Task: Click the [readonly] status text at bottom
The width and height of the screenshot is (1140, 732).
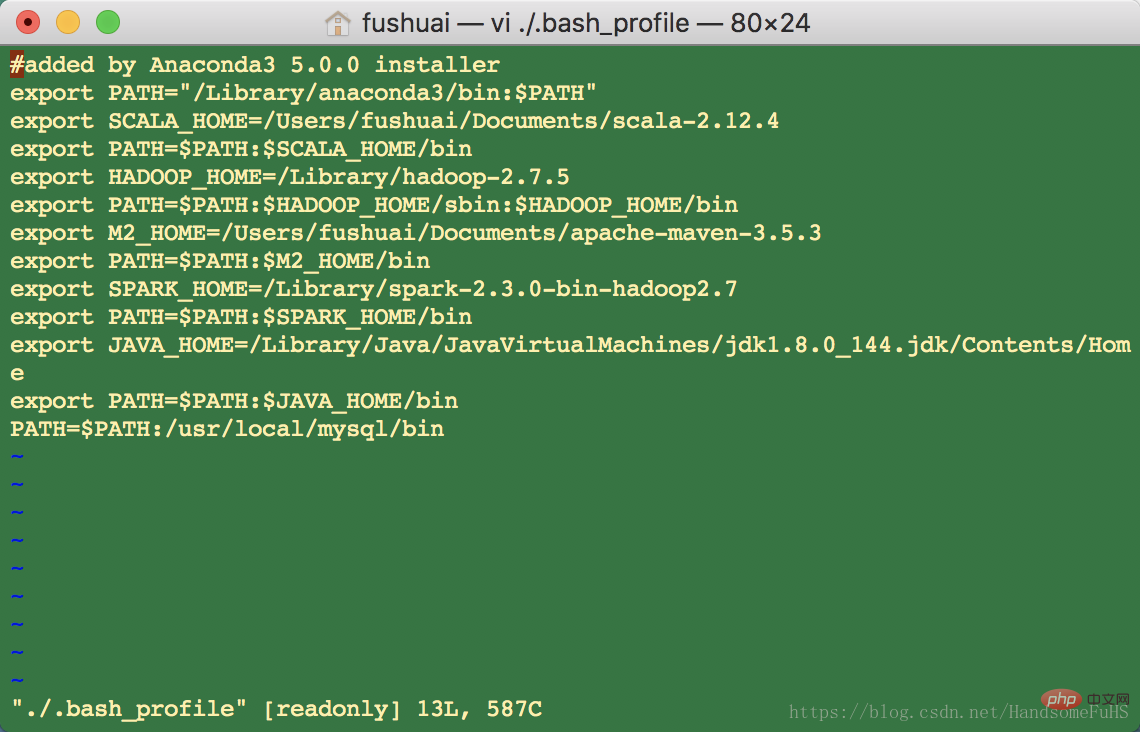Action: click(x=332, y=709)
